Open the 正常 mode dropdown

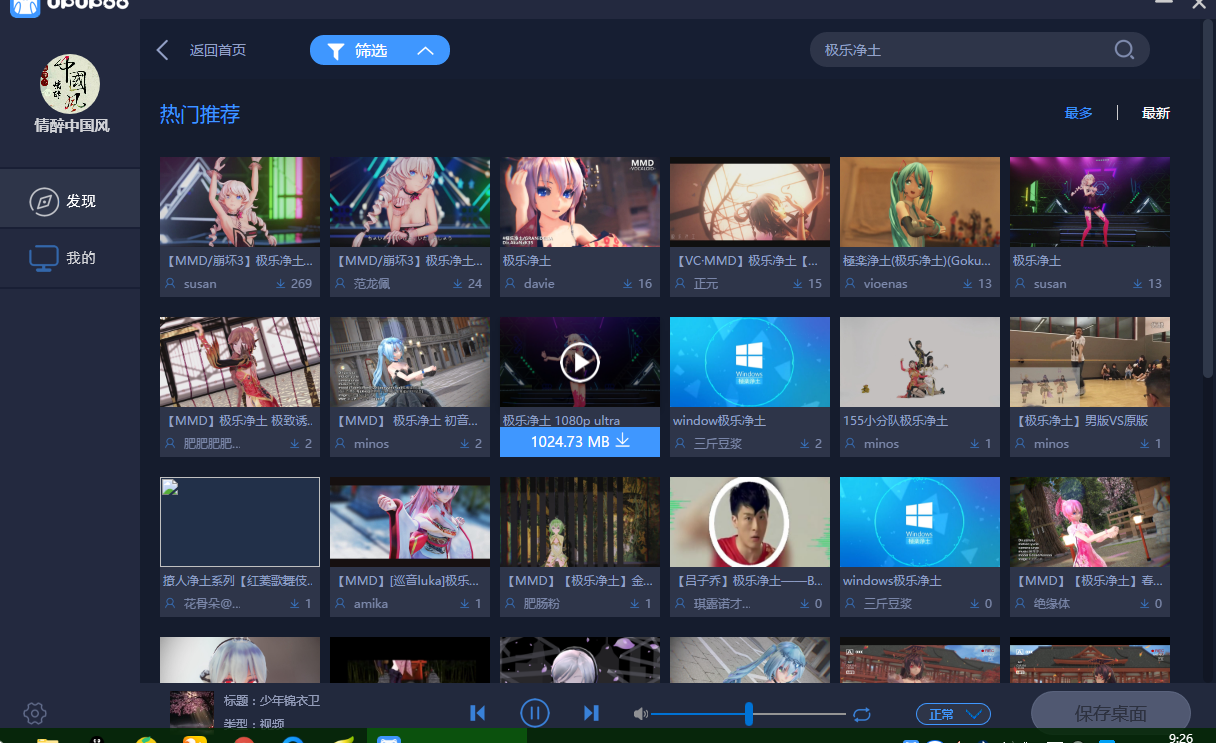953,714
